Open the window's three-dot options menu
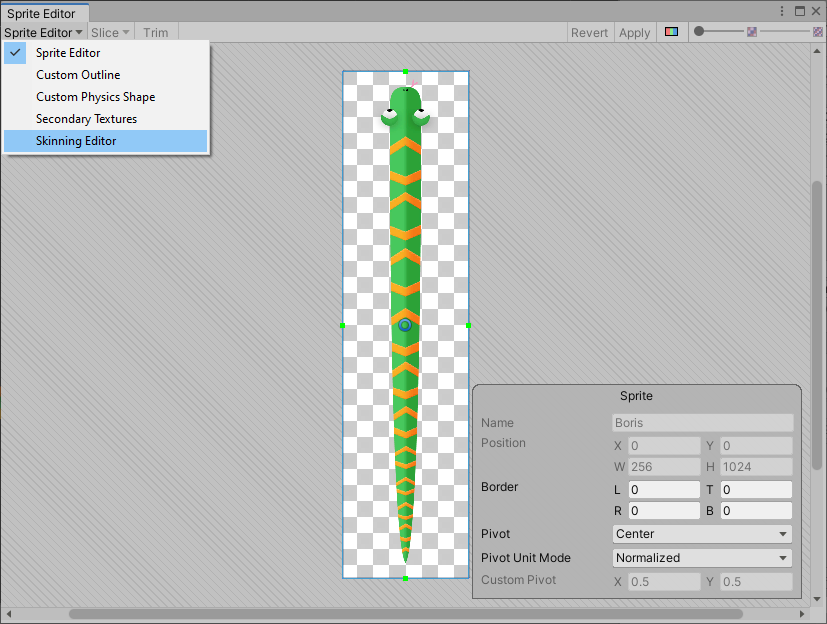 click(x=781, y=11)
